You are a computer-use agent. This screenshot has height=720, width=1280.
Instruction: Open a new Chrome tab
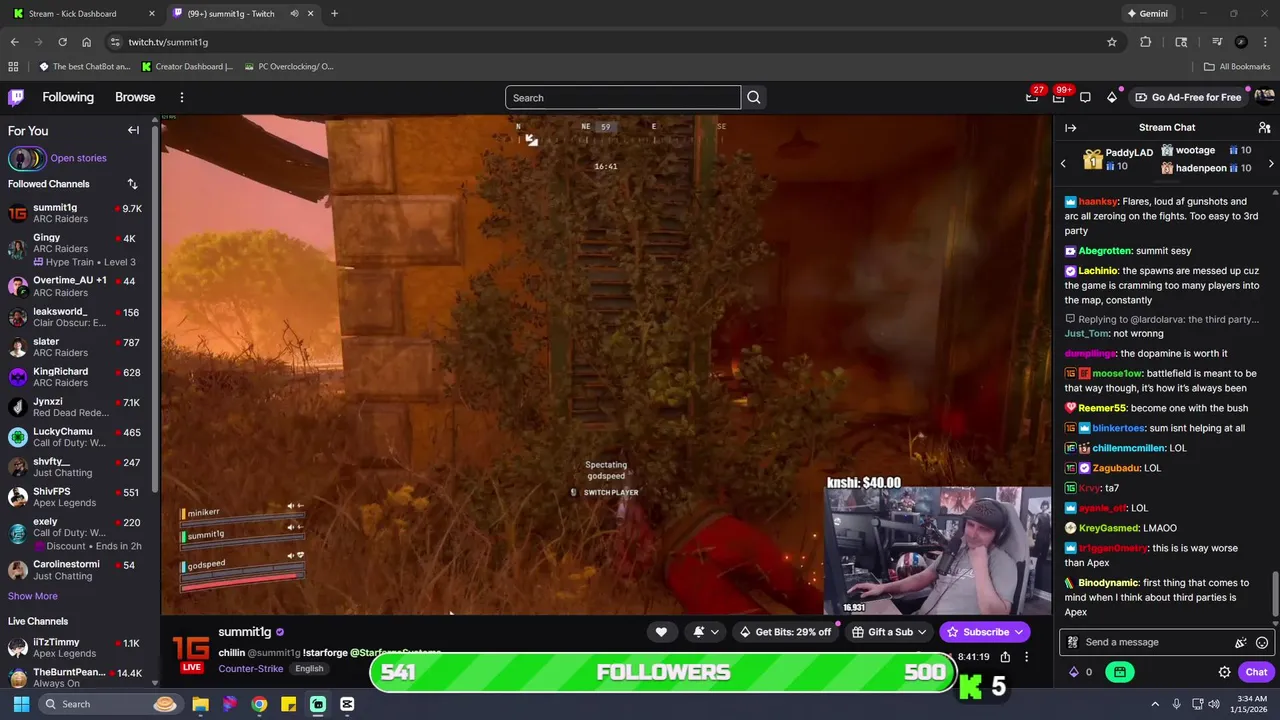coord(334,14)
